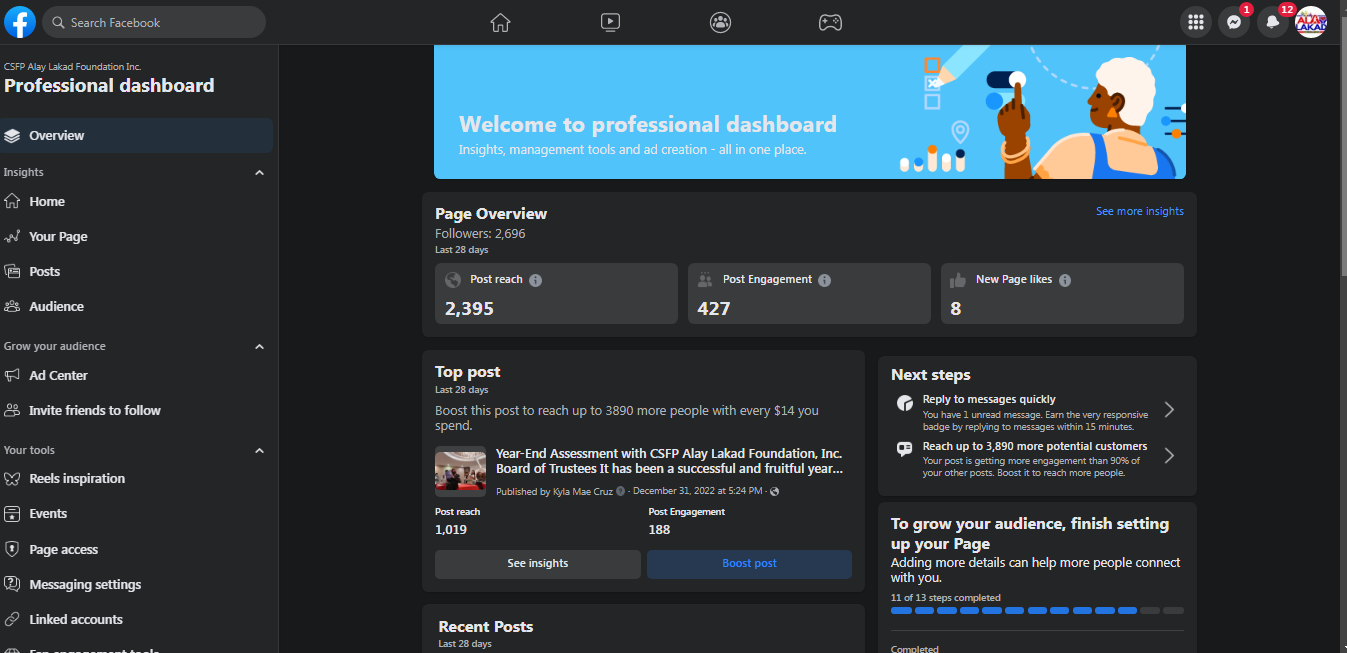Click the Post reach info icon
This screenshot has width=1347, height=653.
[536, 280]
